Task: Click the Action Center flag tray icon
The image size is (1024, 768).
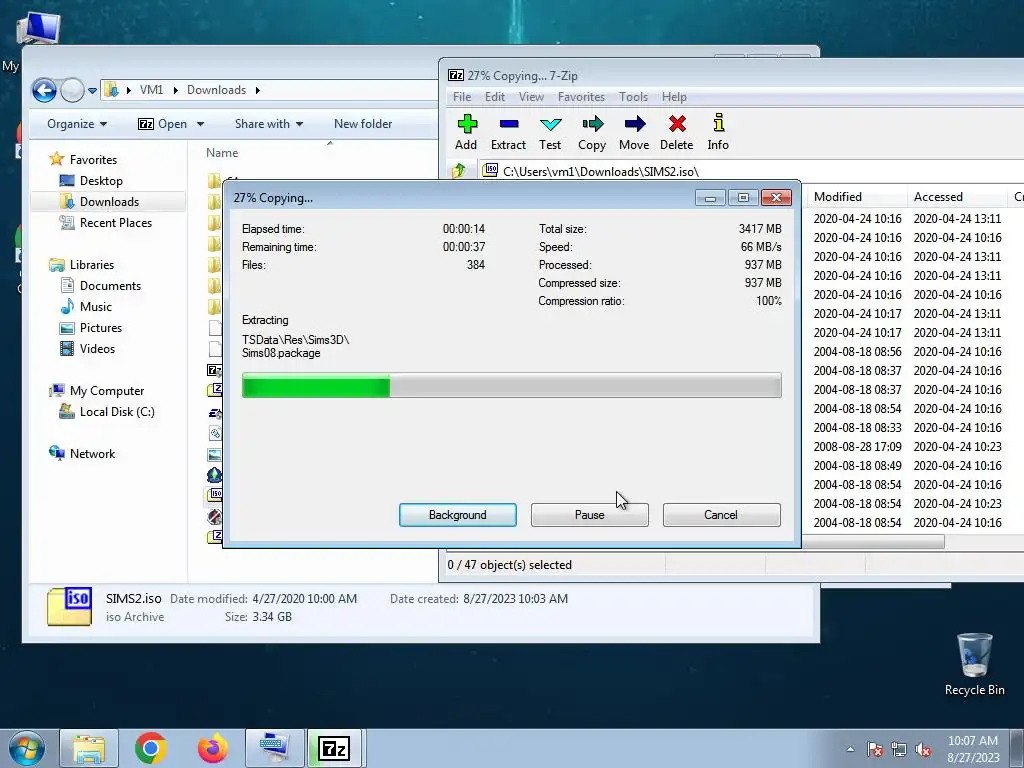Action: 875,750
